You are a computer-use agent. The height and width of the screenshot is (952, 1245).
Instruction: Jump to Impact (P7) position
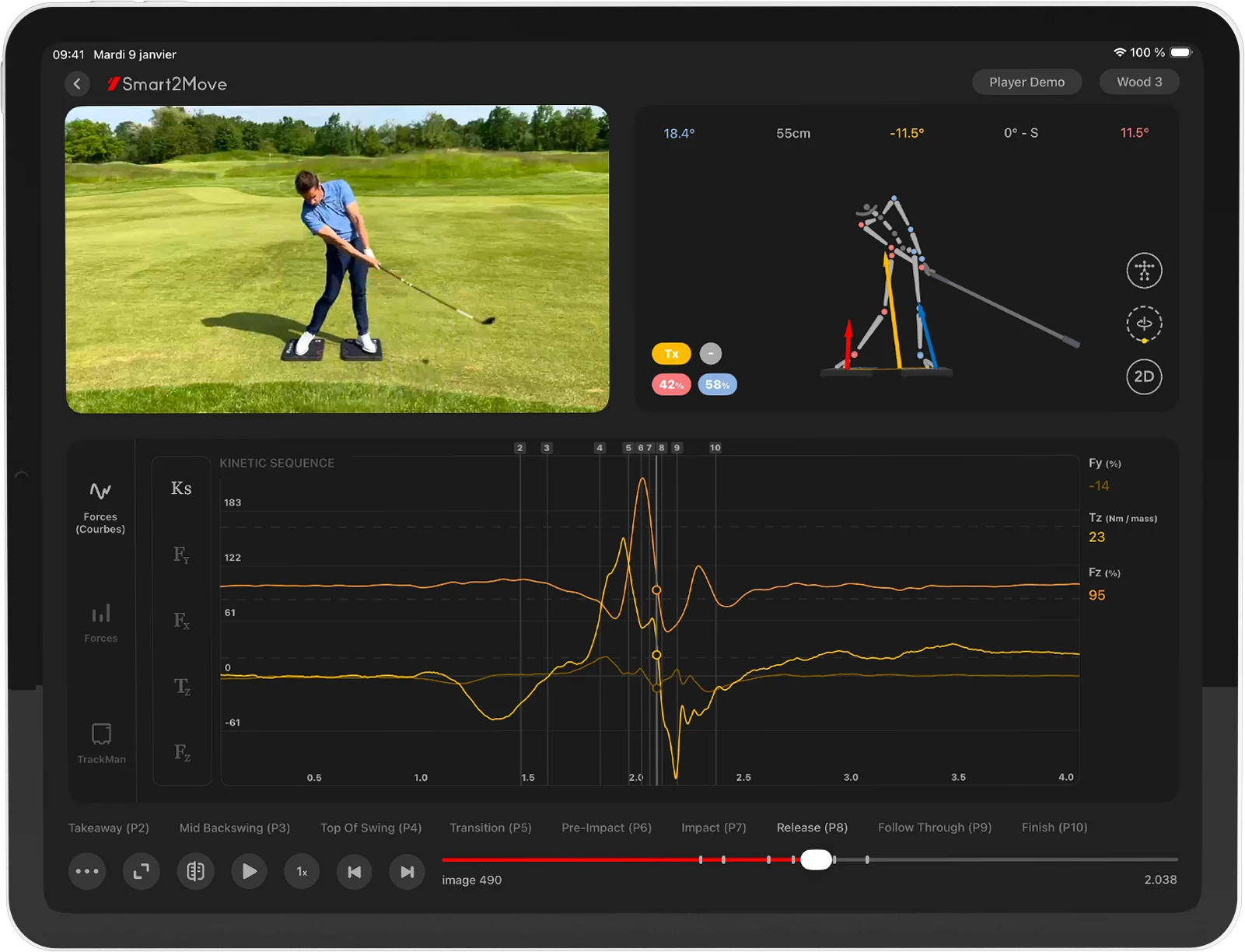(x=713, y=828)
